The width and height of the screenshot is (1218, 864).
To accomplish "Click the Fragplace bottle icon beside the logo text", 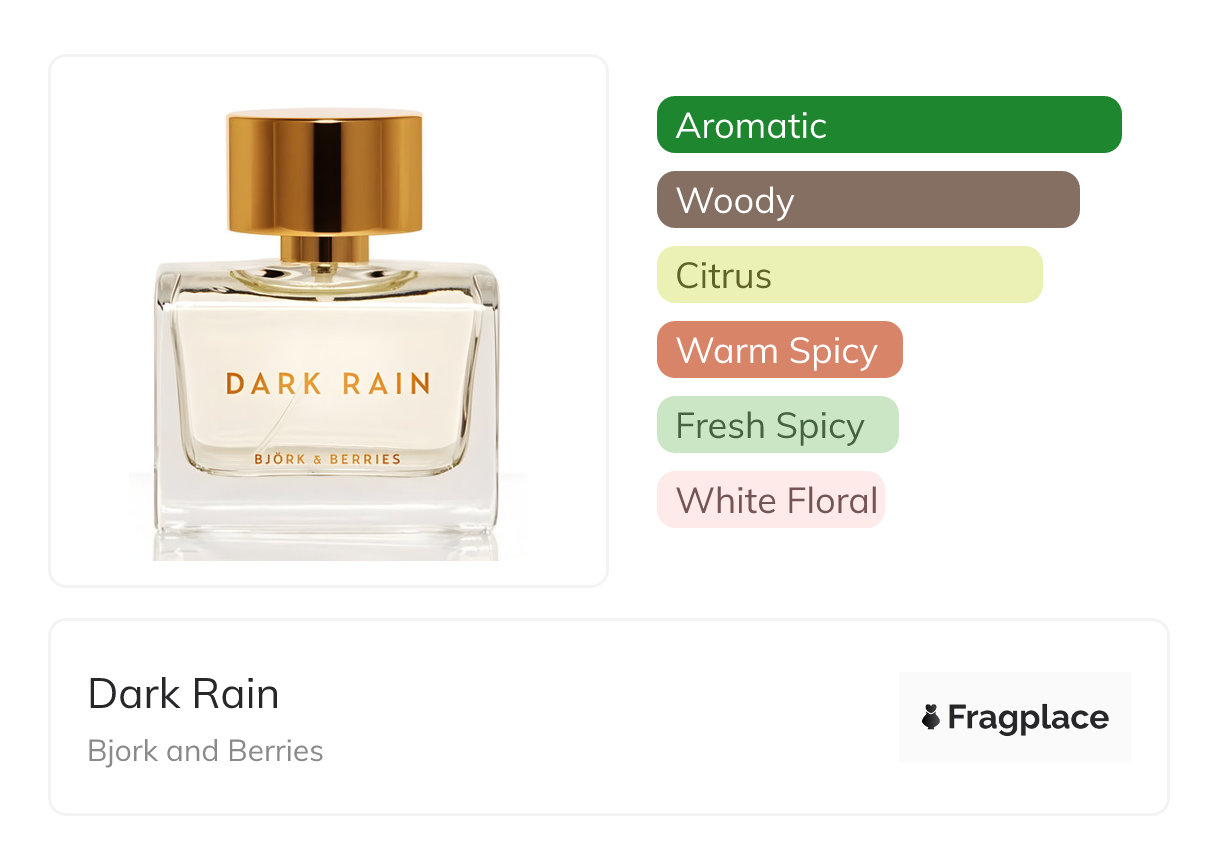I will [x=931, y=717].
